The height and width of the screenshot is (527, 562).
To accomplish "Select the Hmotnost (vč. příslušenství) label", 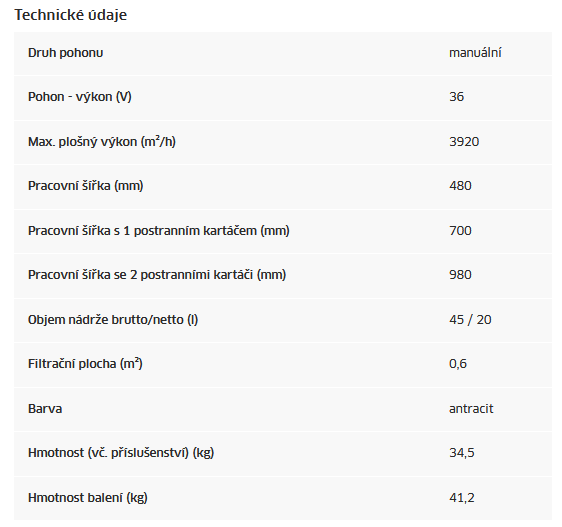I will click(x=121, y=453).
